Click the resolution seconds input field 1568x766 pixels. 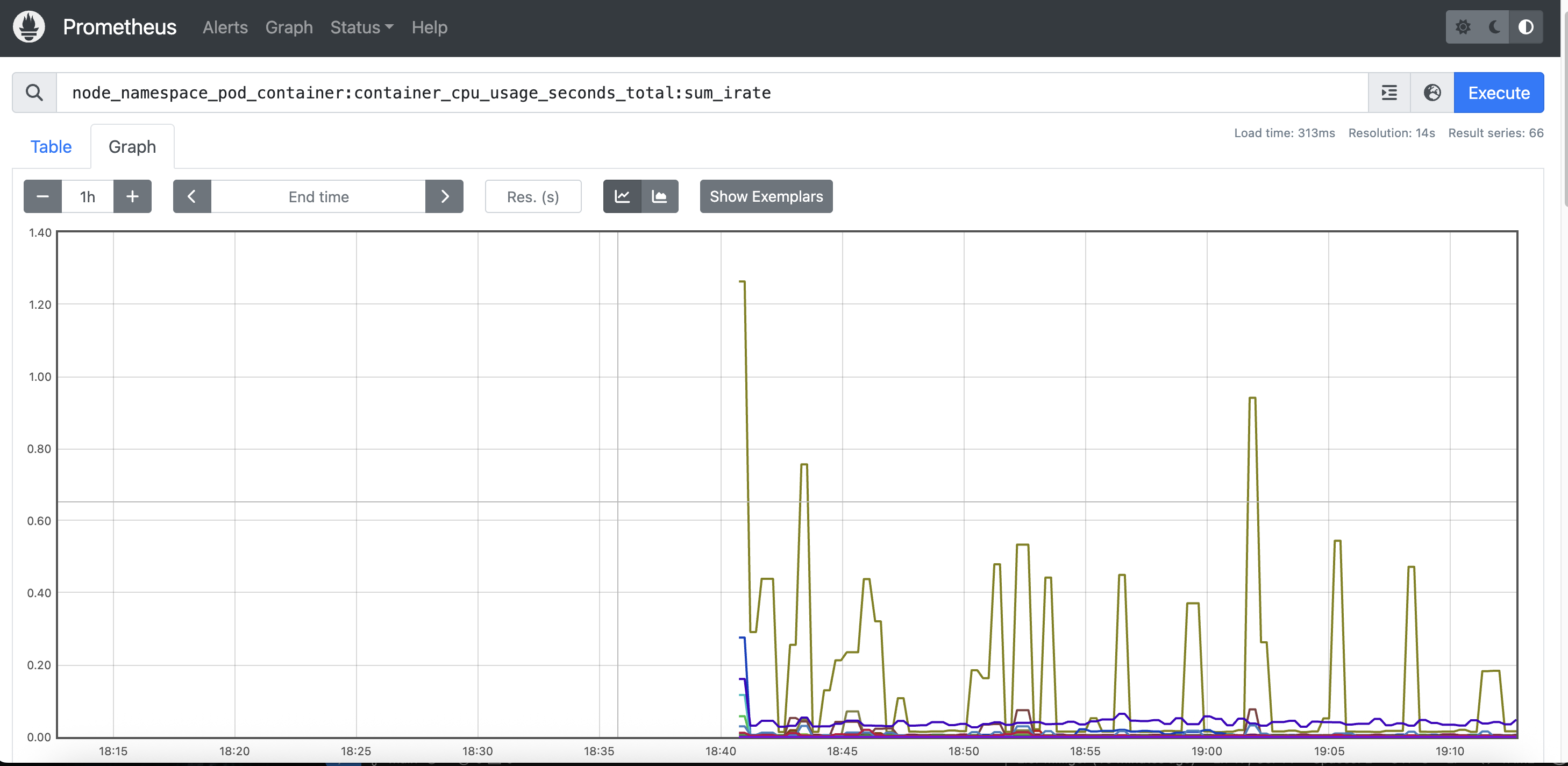(x=532, y=196)
